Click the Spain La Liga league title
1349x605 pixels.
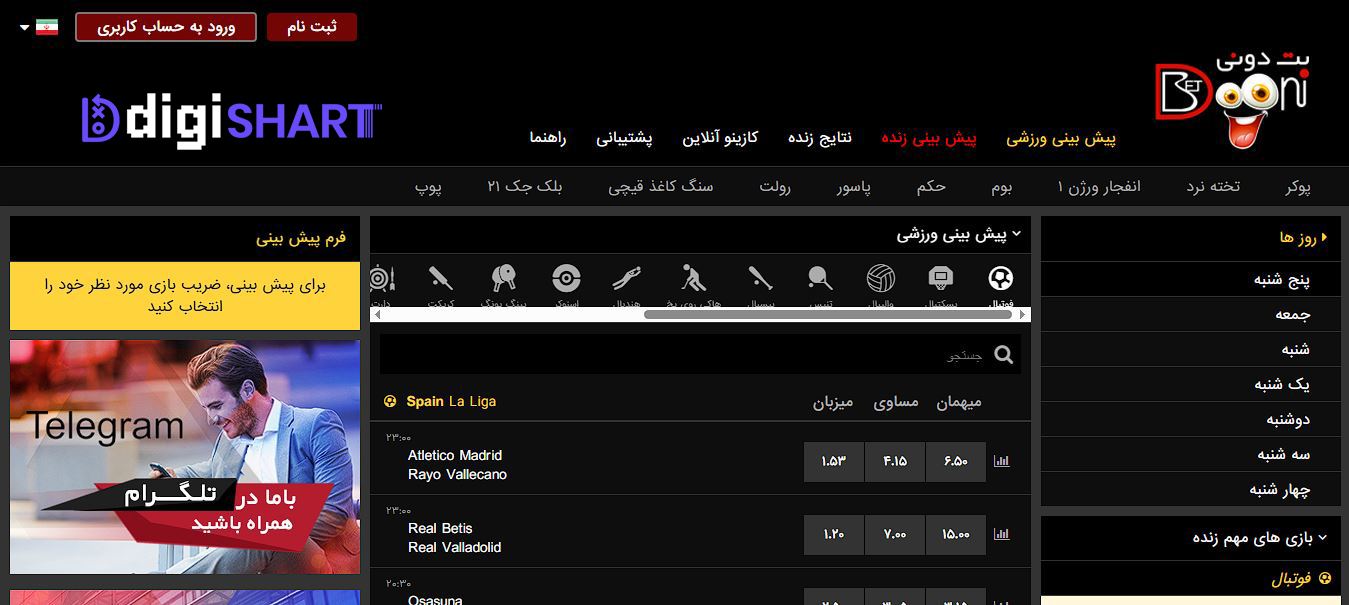pos(451,401)
